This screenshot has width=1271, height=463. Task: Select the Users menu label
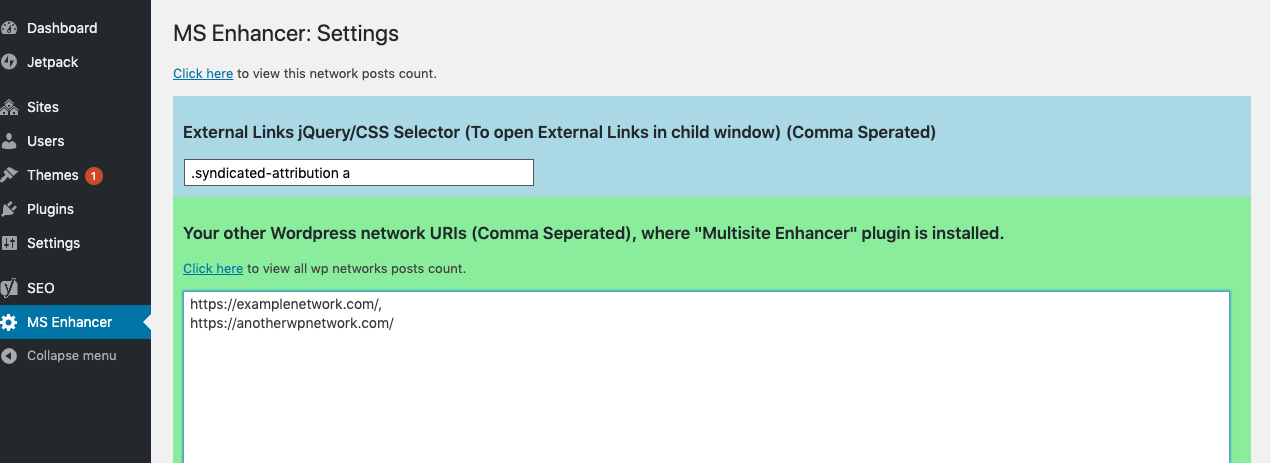(x=46, y=141)
